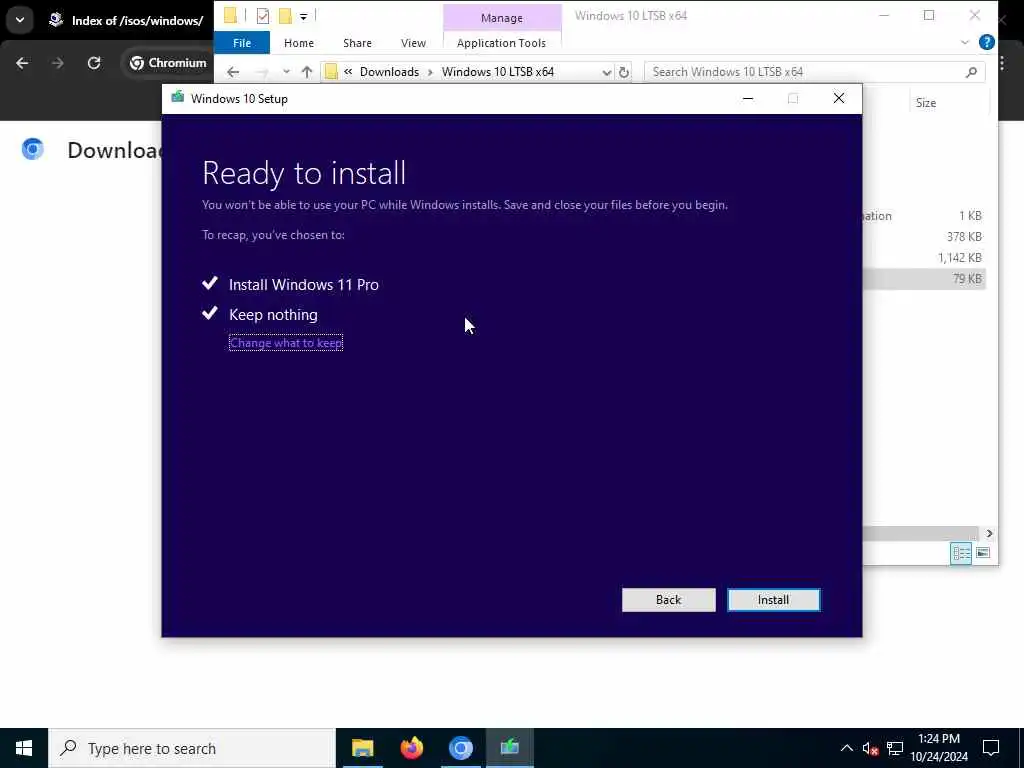
Task: Close the Windows 10 Setup dialog
Action: (839, 99)
